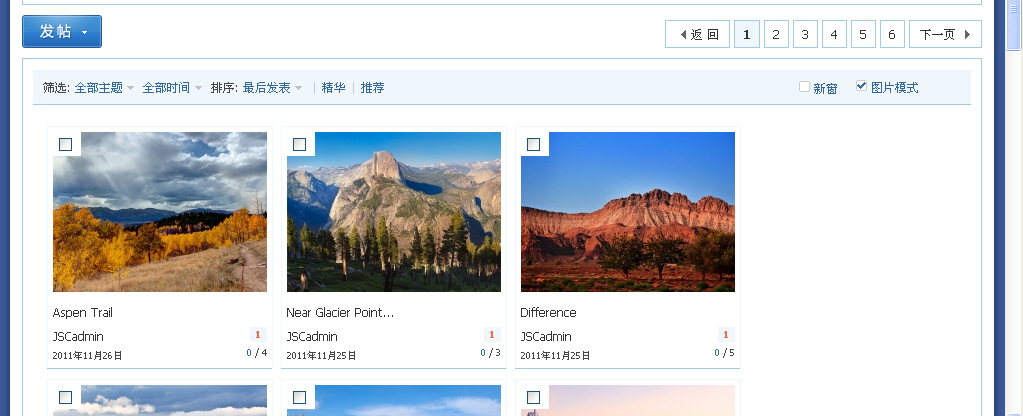Open the Near Glacier Point photo thumbnail
The image size is (1023, 416).
394,212
